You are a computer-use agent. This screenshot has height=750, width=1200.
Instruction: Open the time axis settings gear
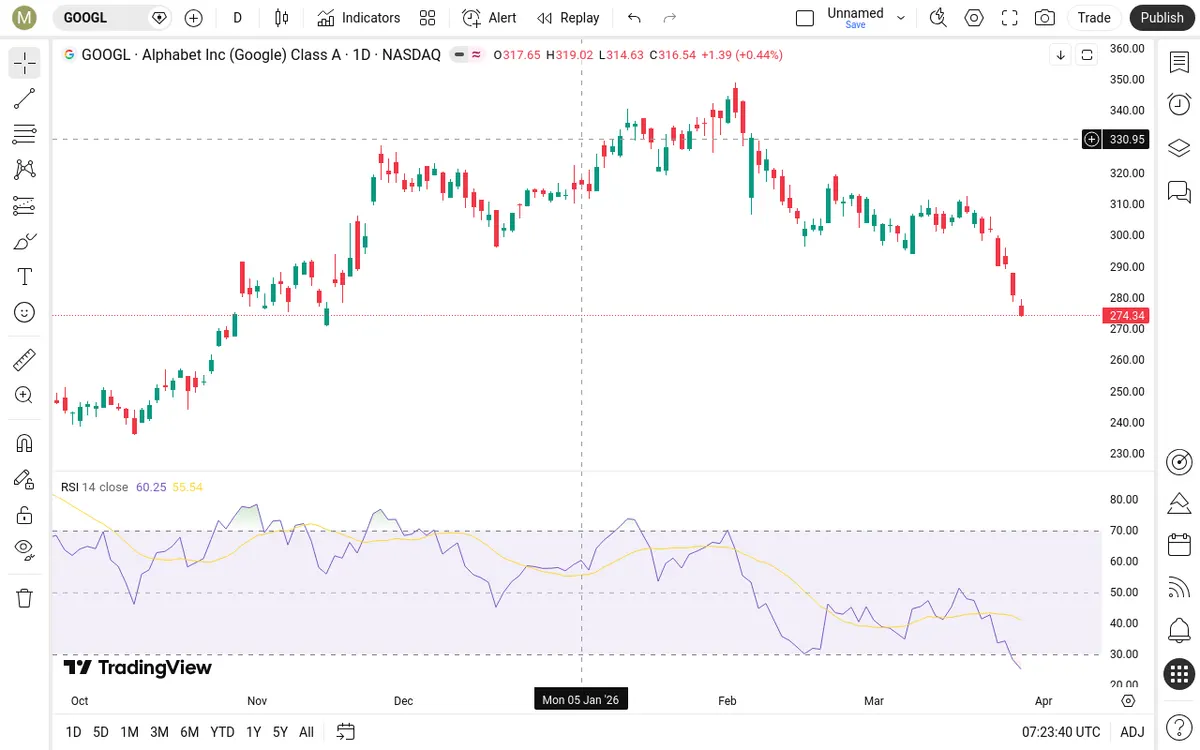1129,700
